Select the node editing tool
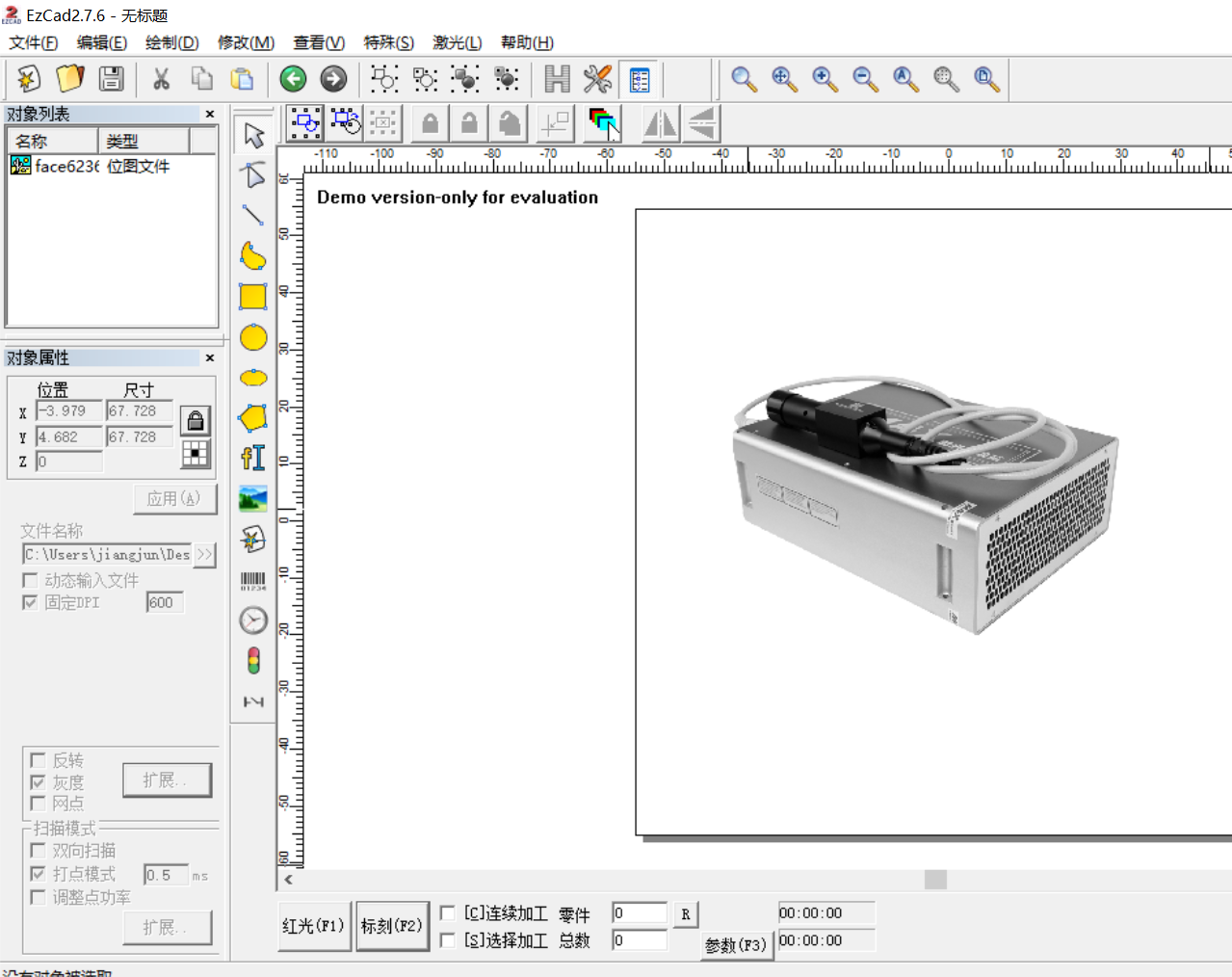1232x977 pixels. click(x=253, y=175)
